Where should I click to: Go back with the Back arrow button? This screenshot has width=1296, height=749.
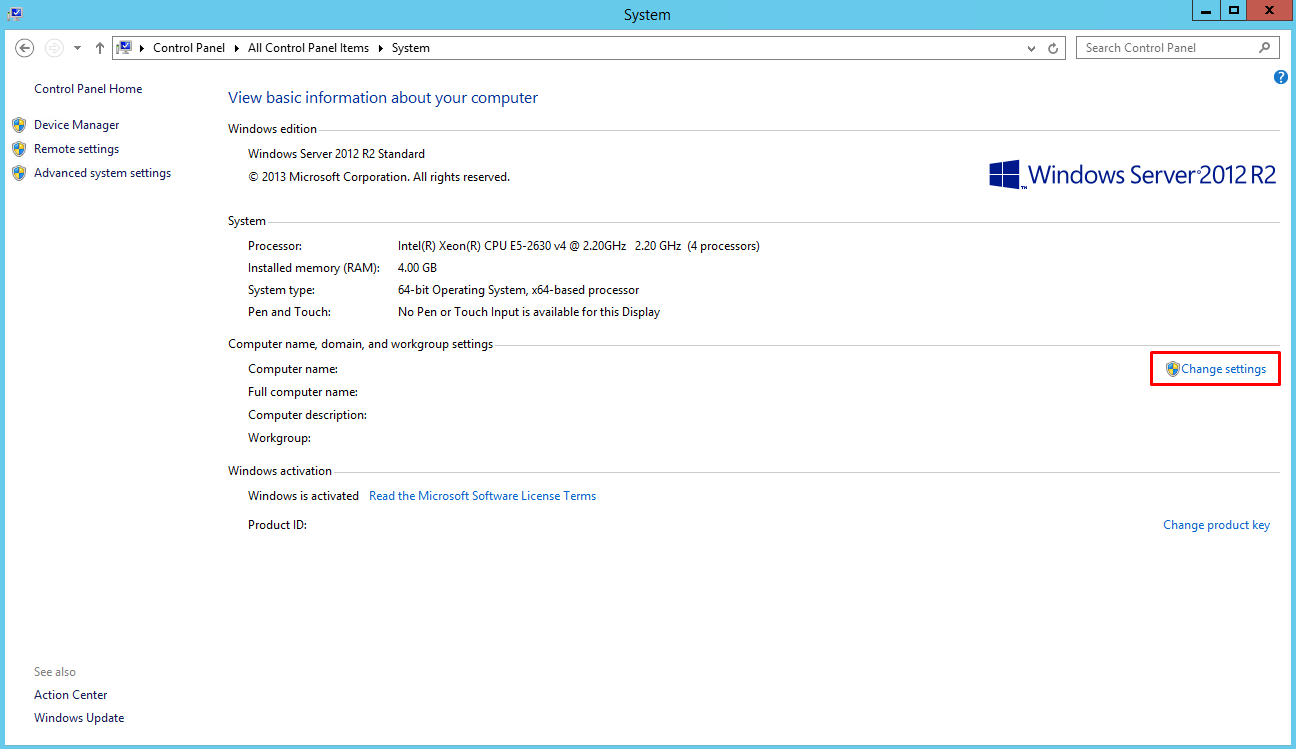pos(25,48)
